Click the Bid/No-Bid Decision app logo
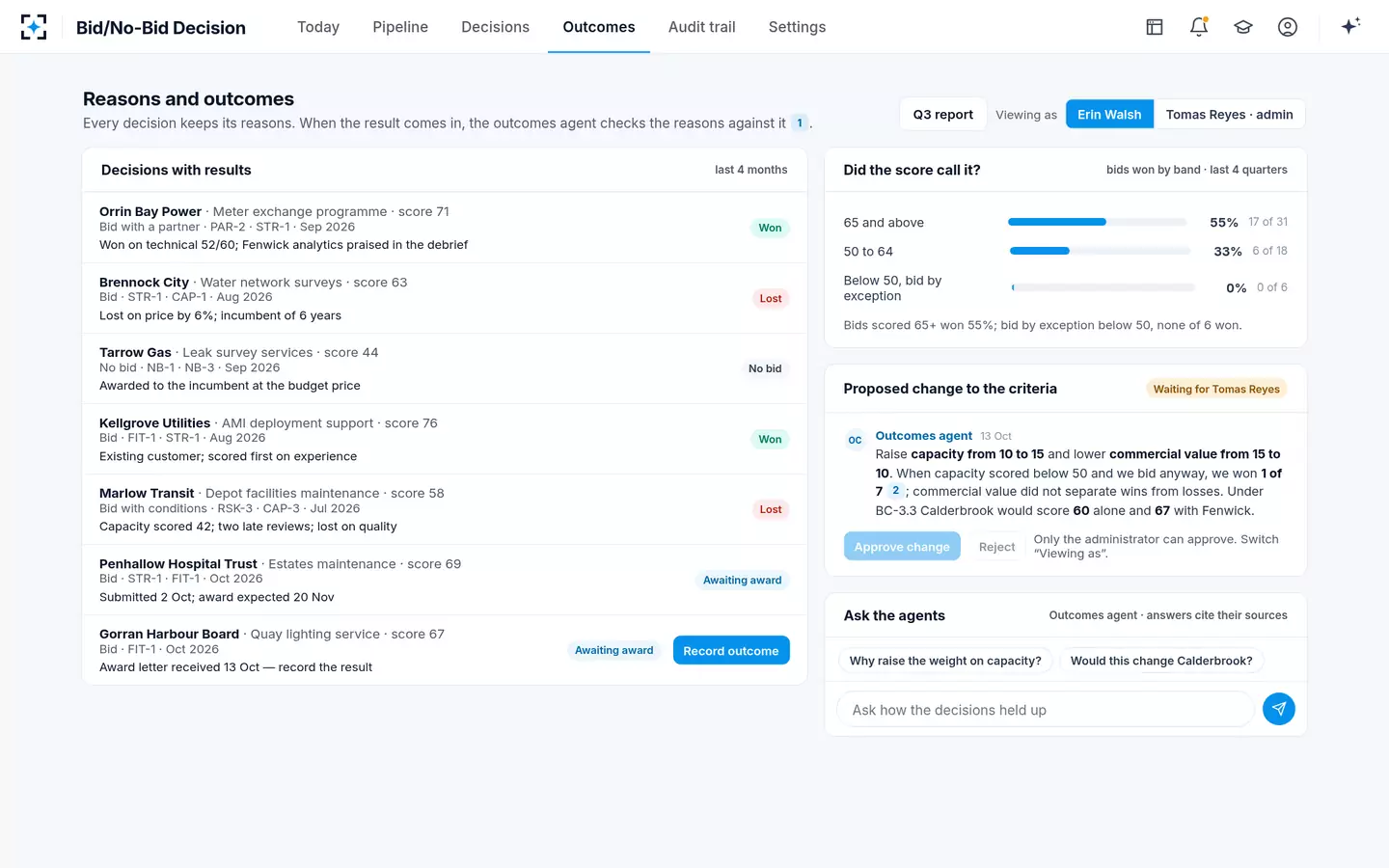Image resolution: width=1389 pixels, height=868 pixels. pyautogui.click(x=34, y=27)
